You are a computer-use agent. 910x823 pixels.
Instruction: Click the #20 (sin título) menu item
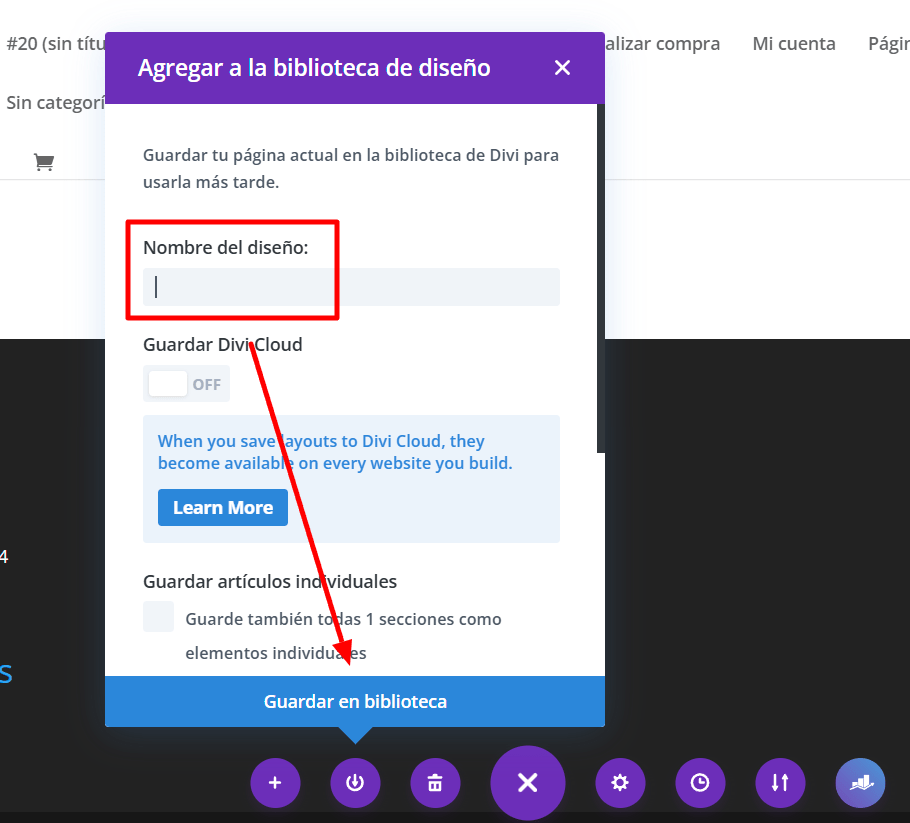56,44
